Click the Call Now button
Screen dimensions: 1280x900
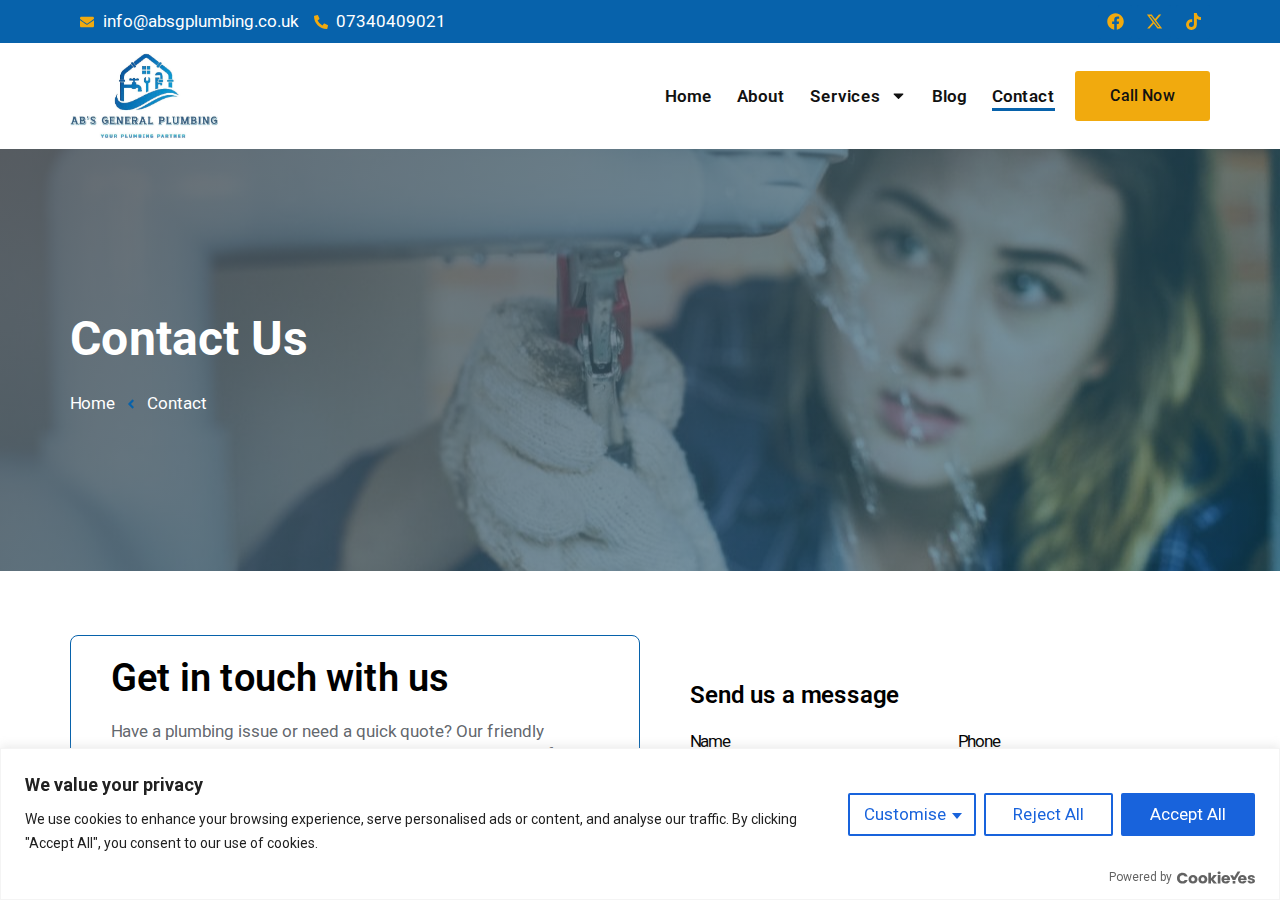point(1142,96)
